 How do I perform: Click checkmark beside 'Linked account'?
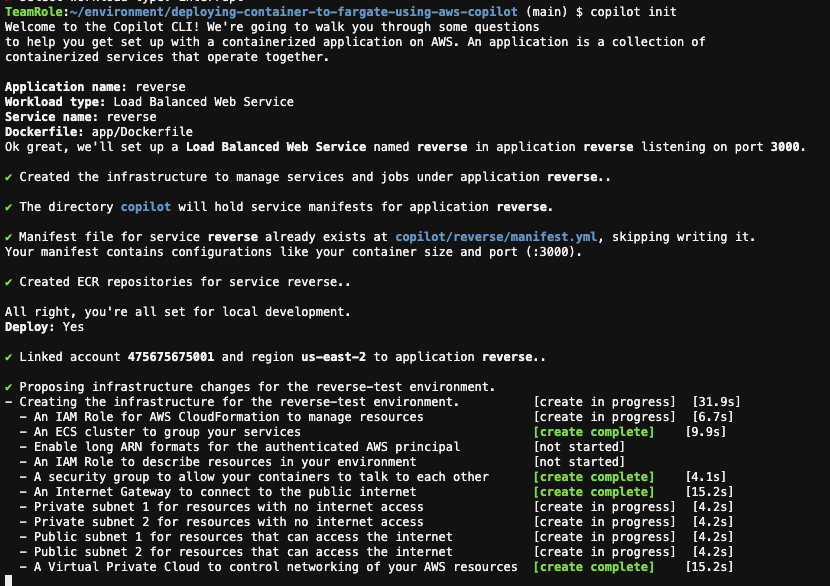point(8,357)
